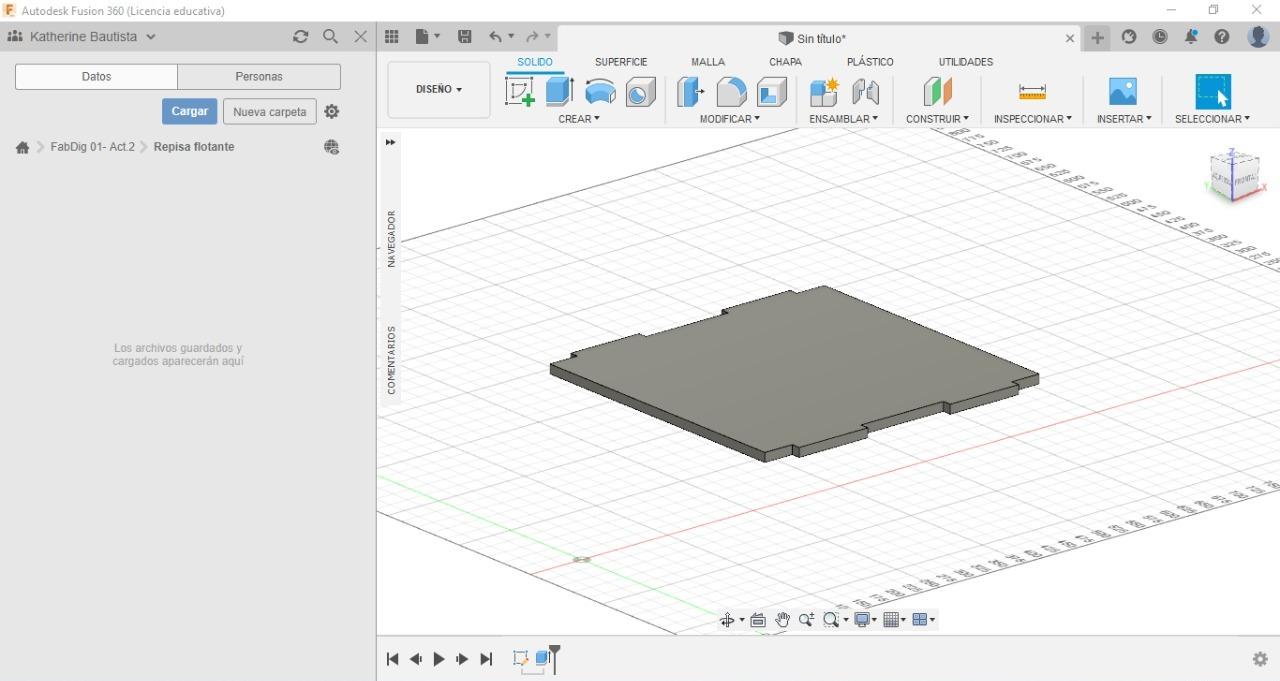Viewport: 1280px width, 681px height.
Task: Select the Hole tool
Action: coord(640,92)
